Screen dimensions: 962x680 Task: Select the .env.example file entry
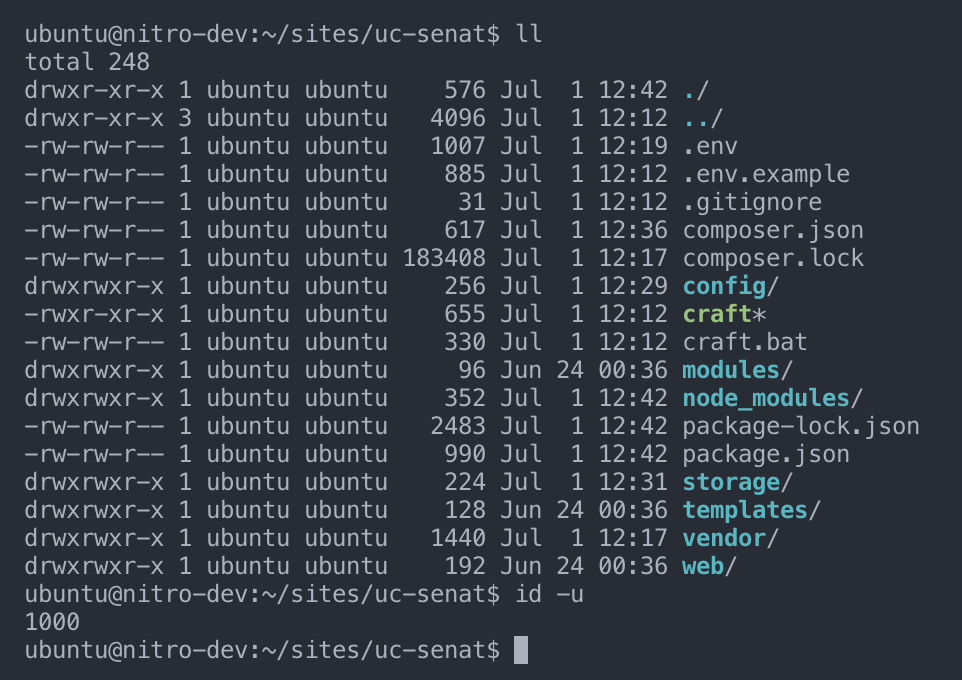pos(765,174)
